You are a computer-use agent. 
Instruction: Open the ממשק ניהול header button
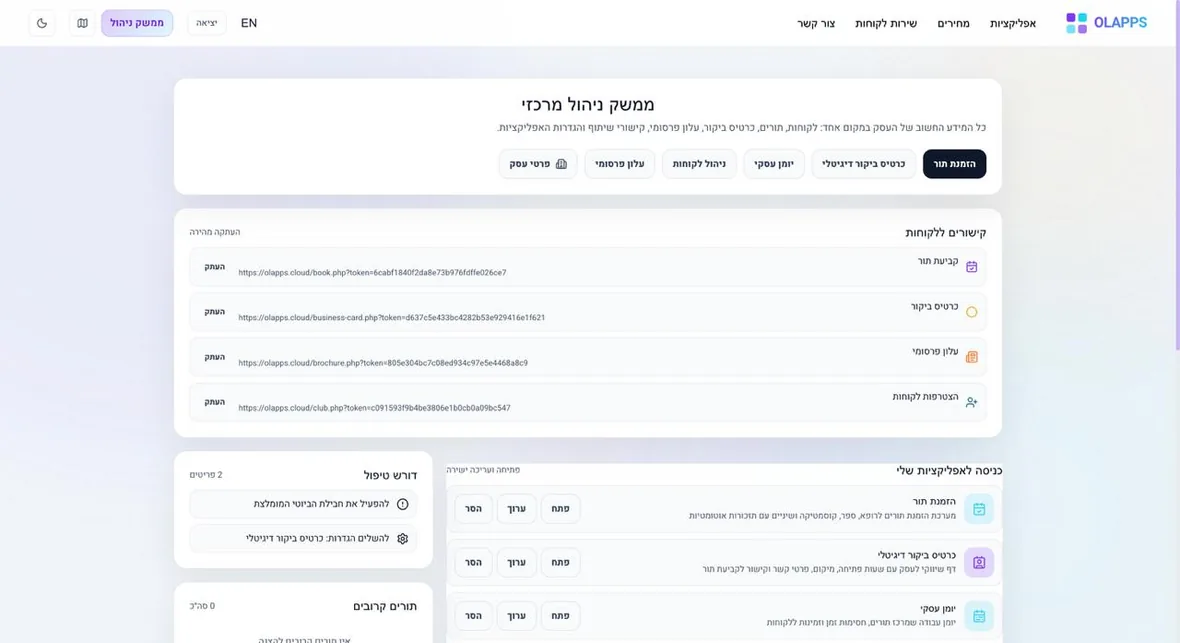[137, 23]
